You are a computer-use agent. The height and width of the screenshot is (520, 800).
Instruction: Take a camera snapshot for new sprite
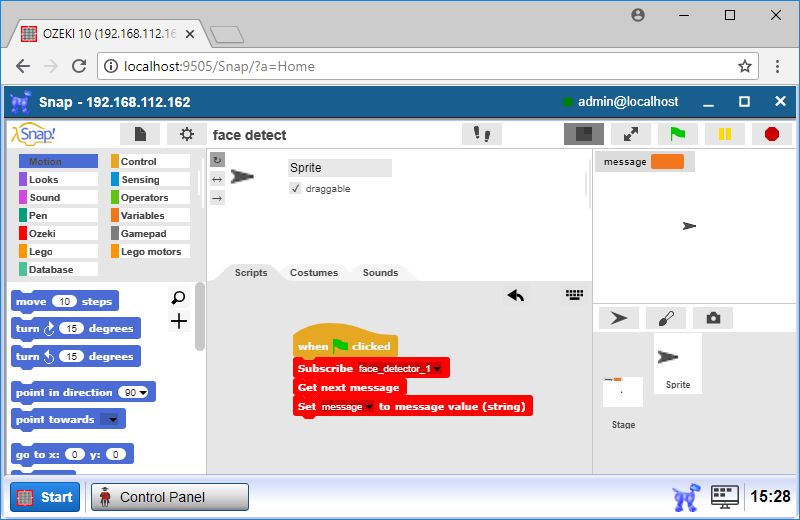pos(713,318)
